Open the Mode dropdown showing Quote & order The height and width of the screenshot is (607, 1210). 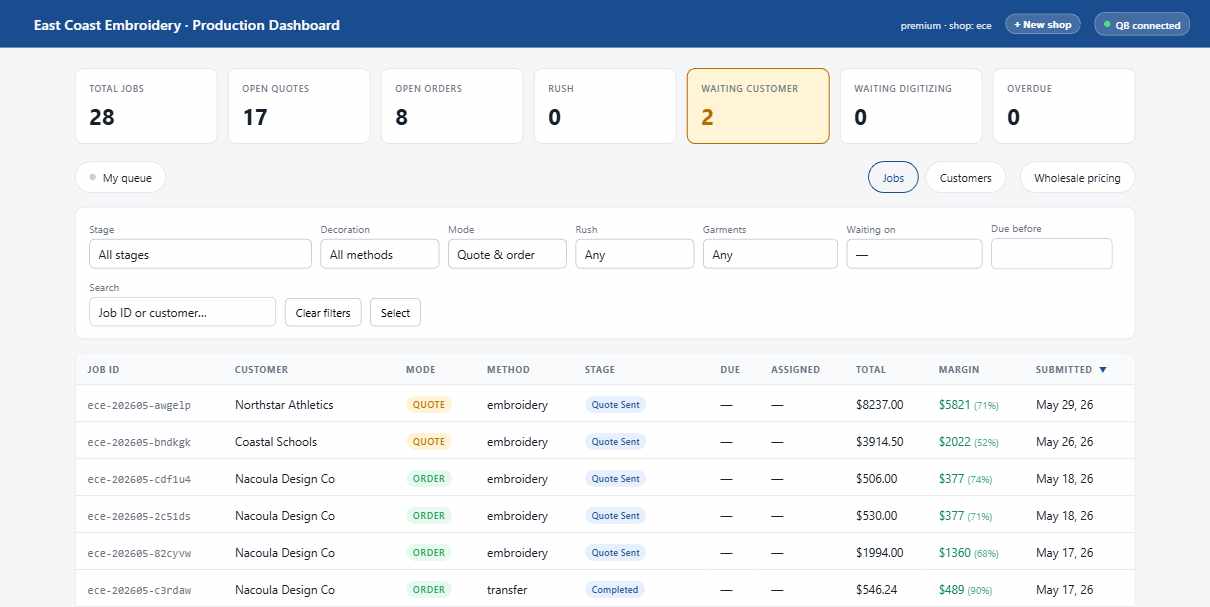click(507, 254)
